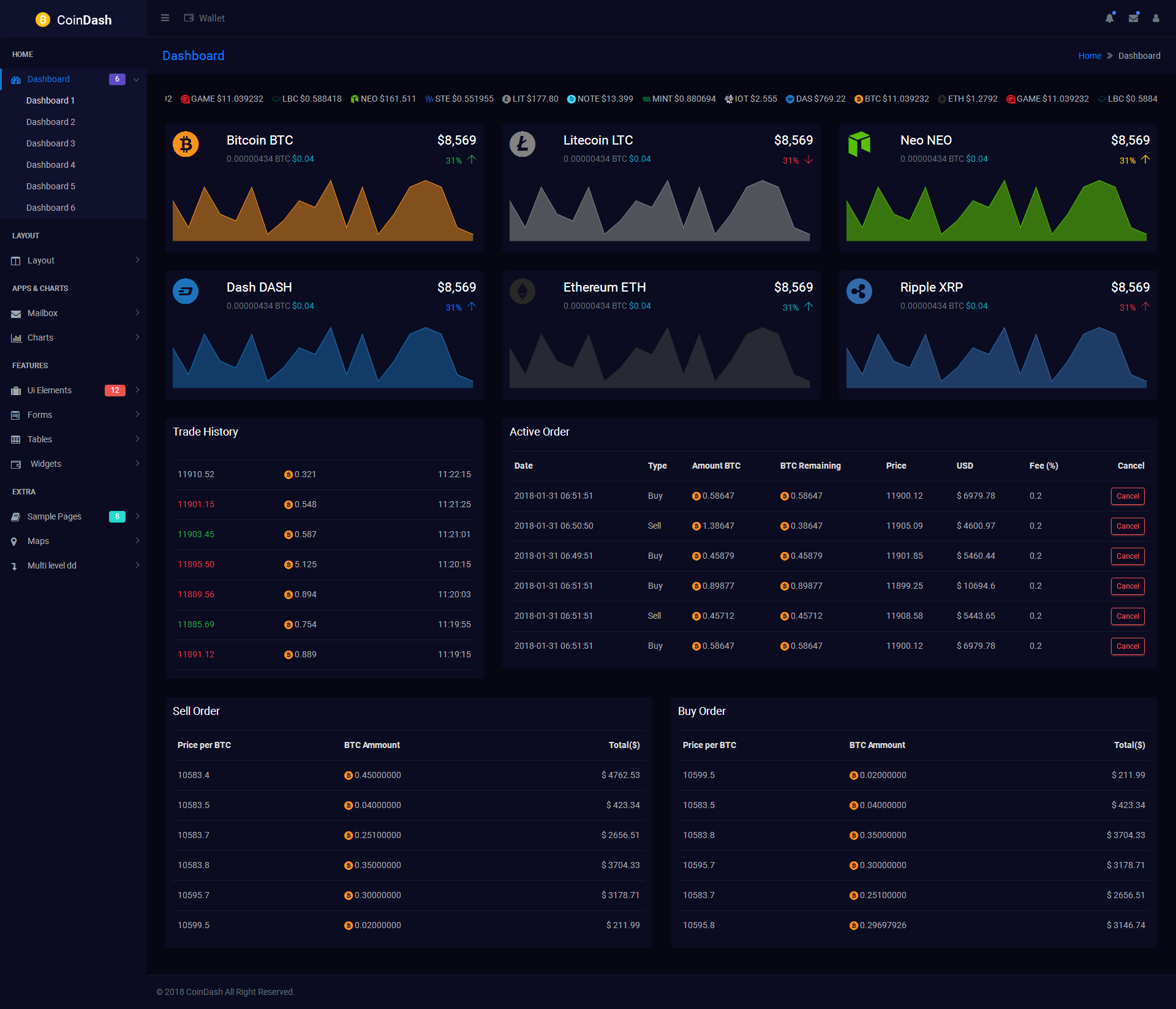Click the Dash DASH blue coin icon
The height and width of the screenshot is (1009, 1176).
186,291
